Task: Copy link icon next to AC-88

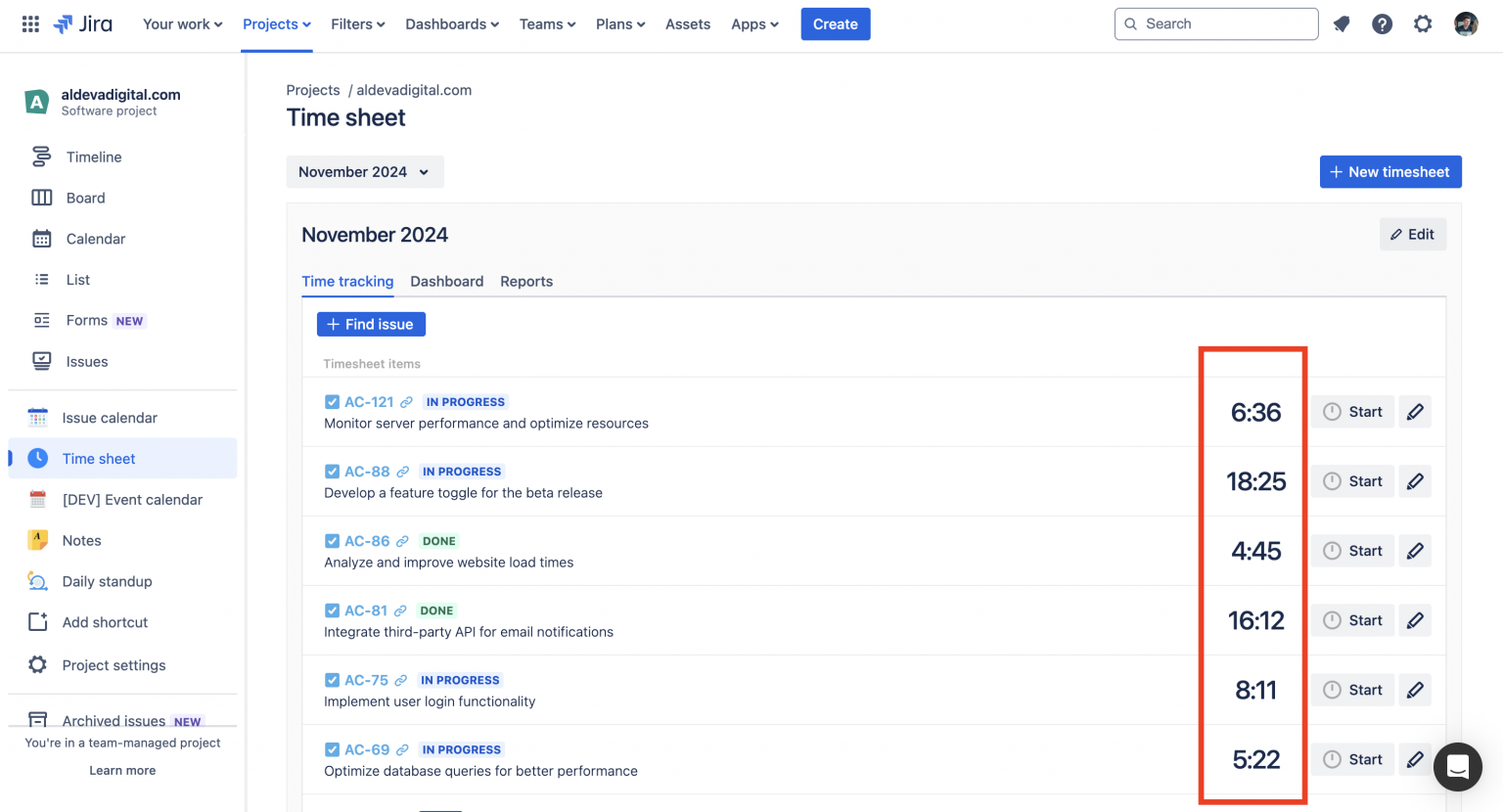Action: pos(402,472)
